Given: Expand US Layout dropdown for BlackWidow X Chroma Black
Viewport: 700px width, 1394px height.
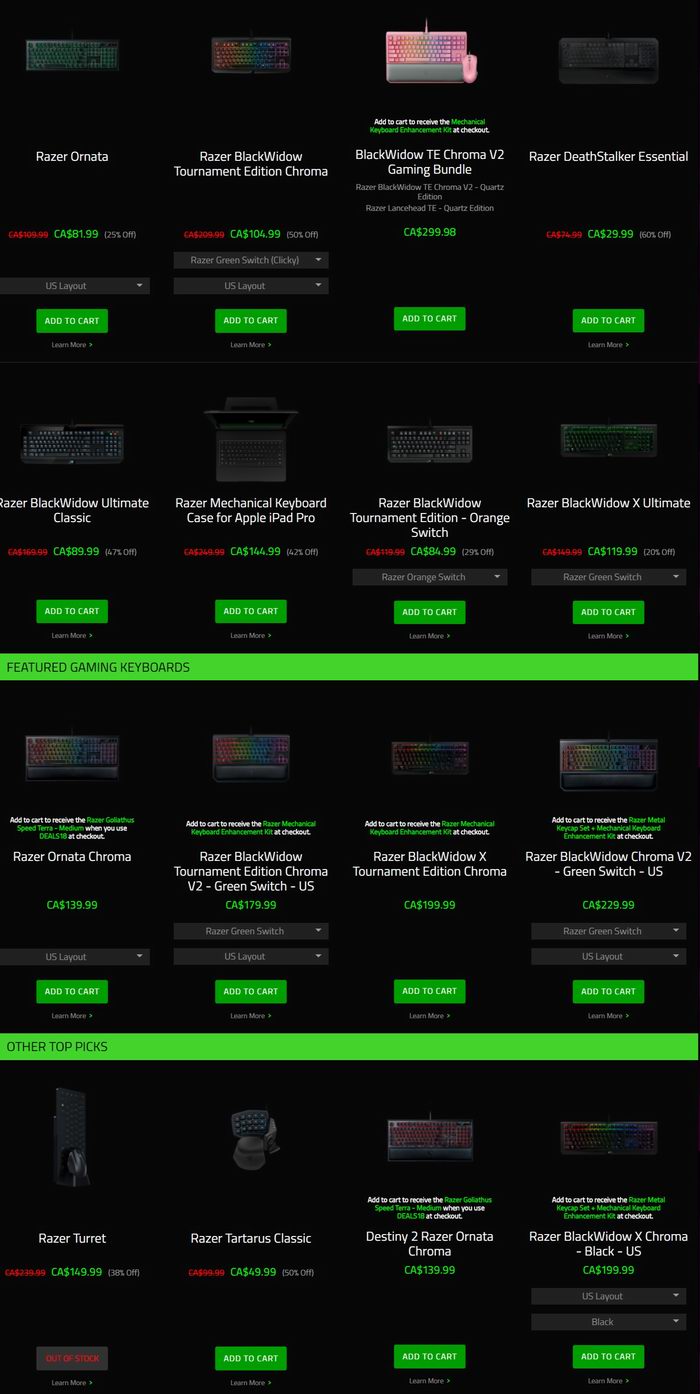Looking at the screenshot, I should click(608, 1296).
